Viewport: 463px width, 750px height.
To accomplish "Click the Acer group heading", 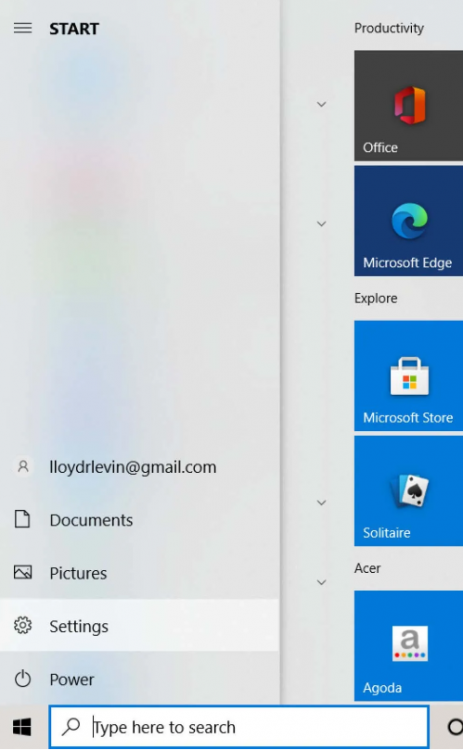I will click(367, 568).
